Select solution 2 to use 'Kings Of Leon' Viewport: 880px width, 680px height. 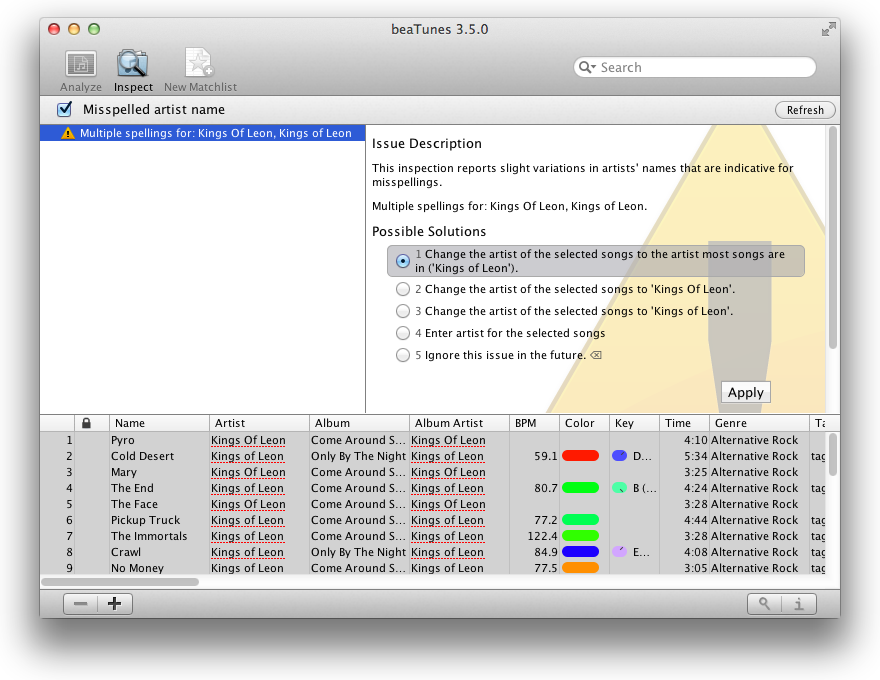(403, 289)
